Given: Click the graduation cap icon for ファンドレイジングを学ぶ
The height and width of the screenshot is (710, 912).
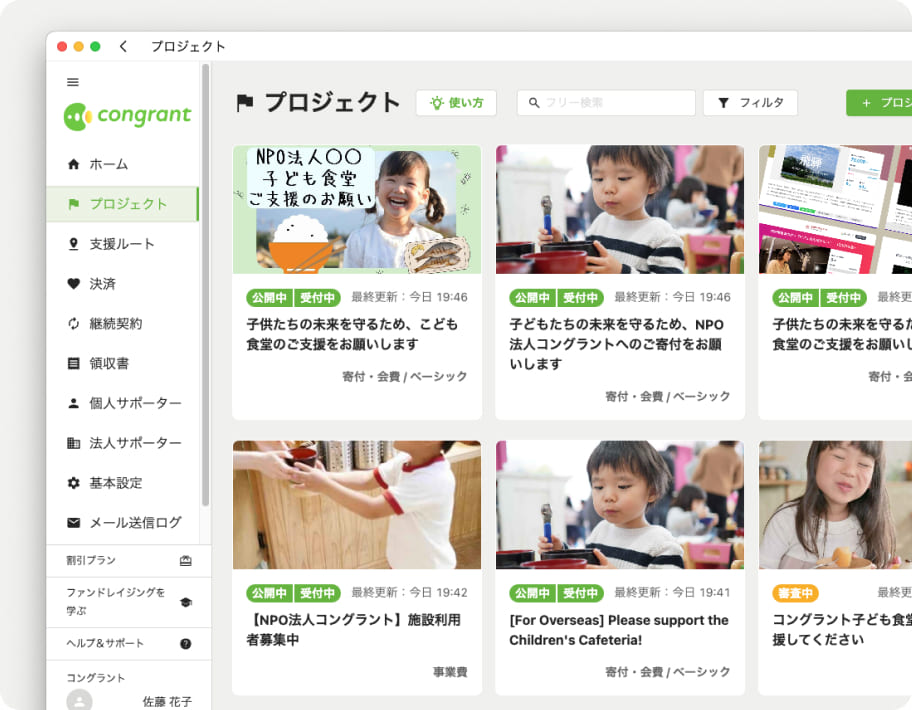Looking at the screenshot, I should [186, 602].
